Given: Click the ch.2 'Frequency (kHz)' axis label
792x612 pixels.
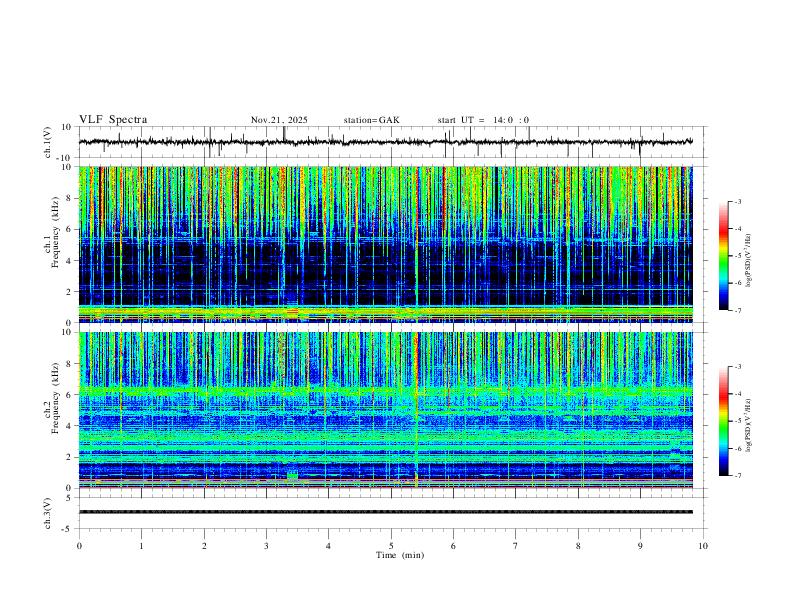Looking at the screenshot, I should point(55,398).
